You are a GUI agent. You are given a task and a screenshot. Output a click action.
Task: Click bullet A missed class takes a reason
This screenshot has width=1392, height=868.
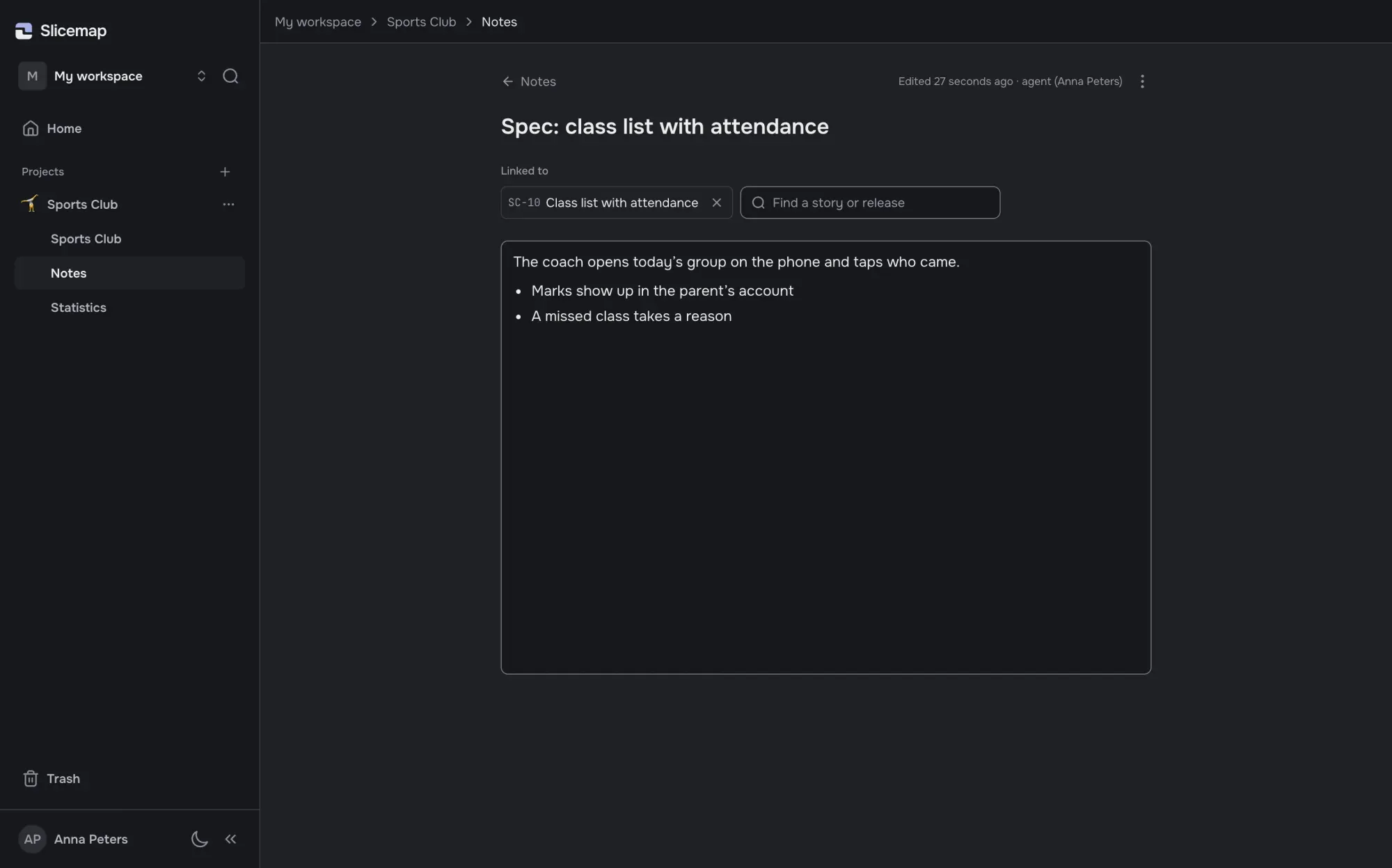coord(631,316)
